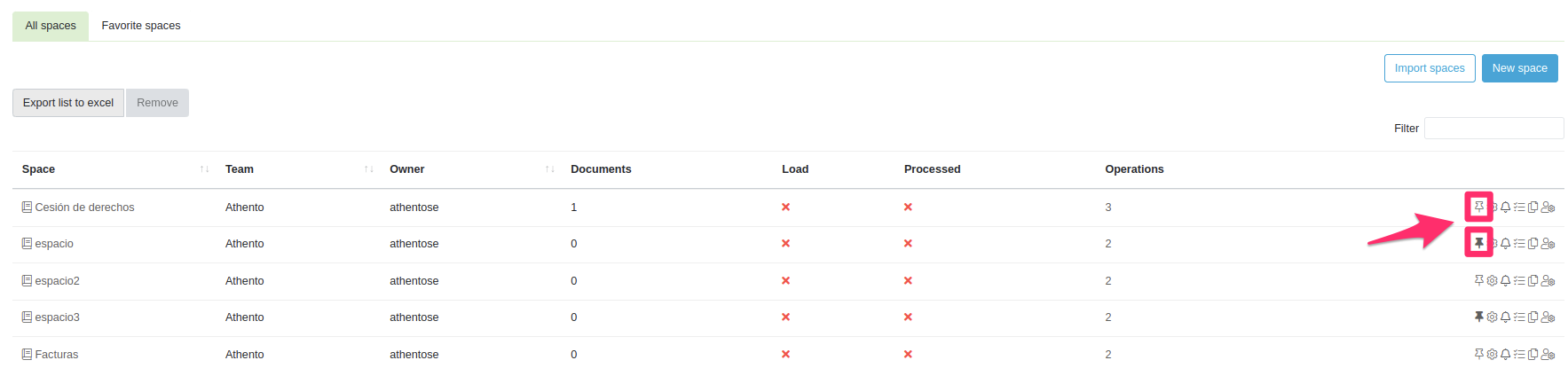Click the bell icon for Facturas
Viewport: 1568px width, 376px height.
1506,355
